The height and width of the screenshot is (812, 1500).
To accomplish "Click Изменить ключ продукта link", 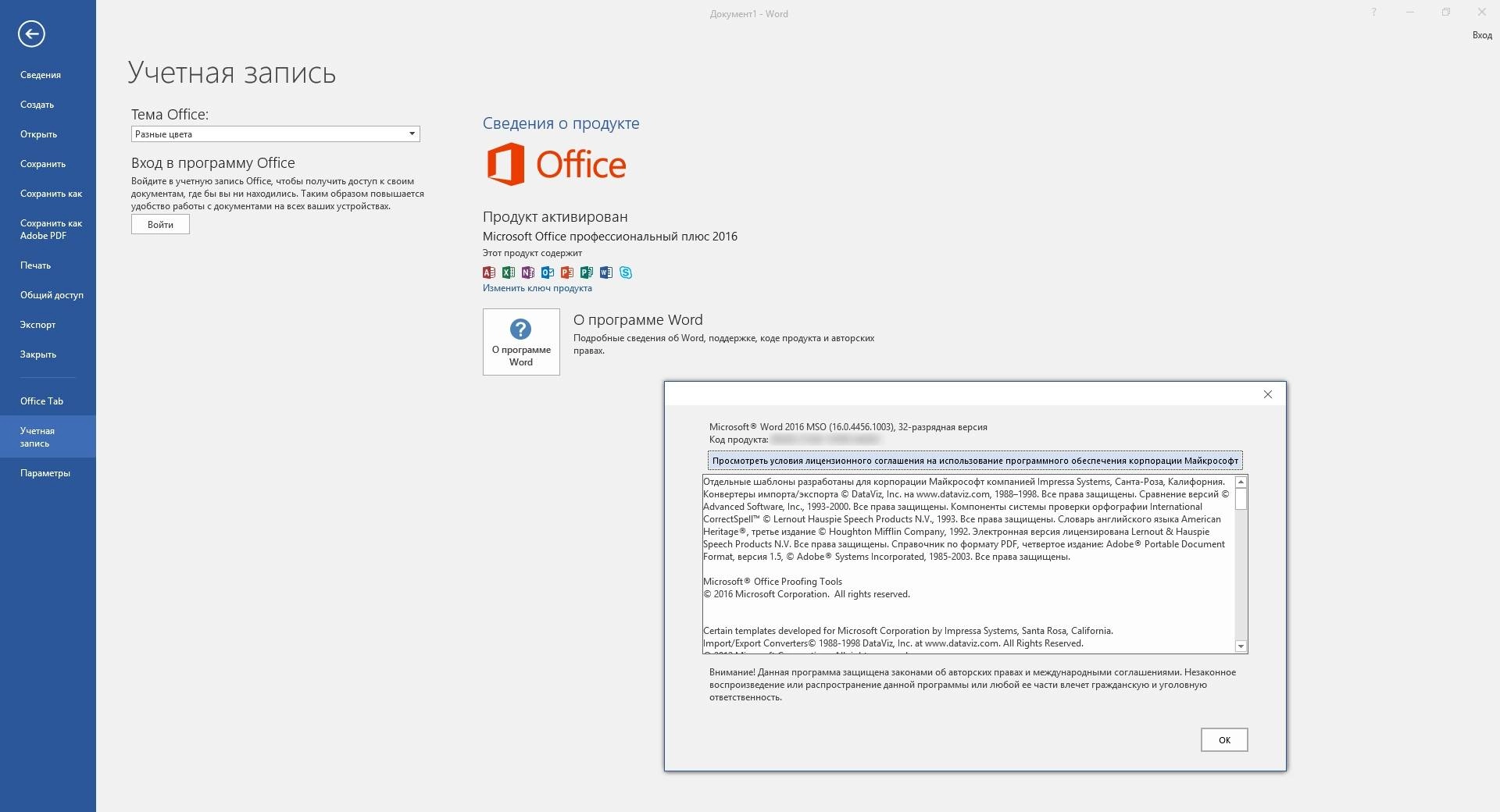I will click(537, 288).
